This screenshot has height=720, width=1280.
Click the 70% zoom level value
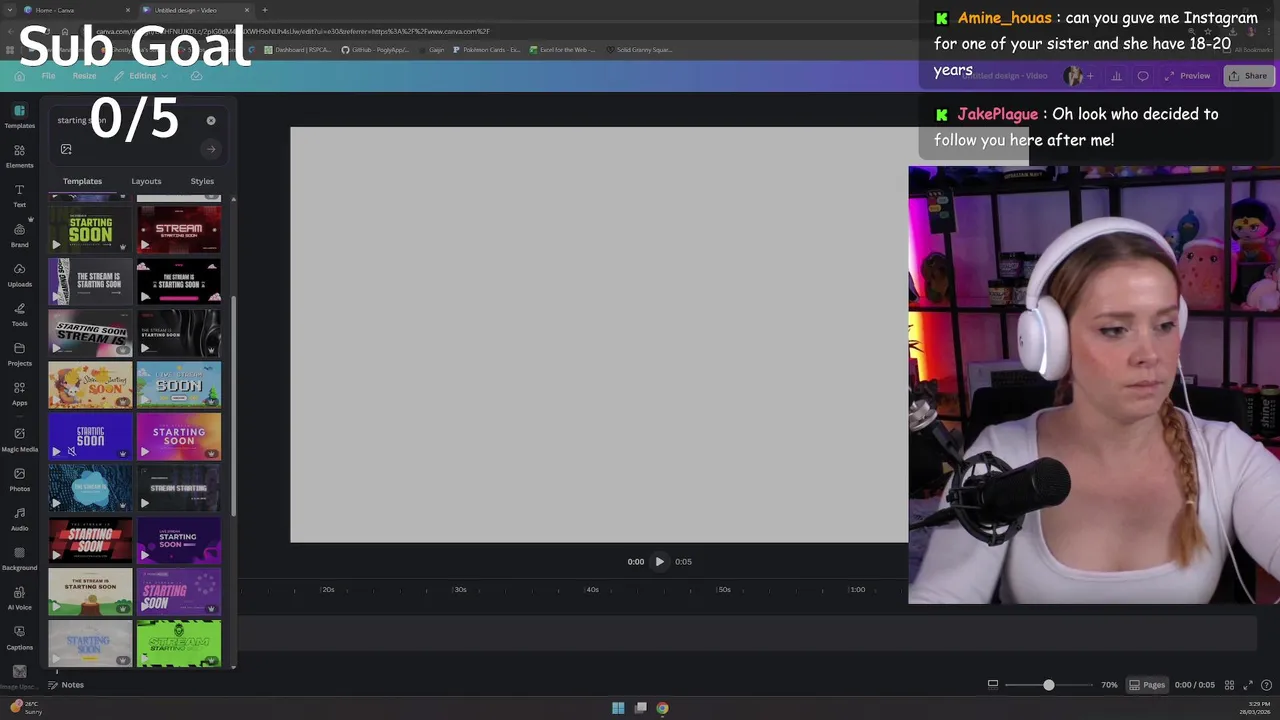coord(1109,685)
